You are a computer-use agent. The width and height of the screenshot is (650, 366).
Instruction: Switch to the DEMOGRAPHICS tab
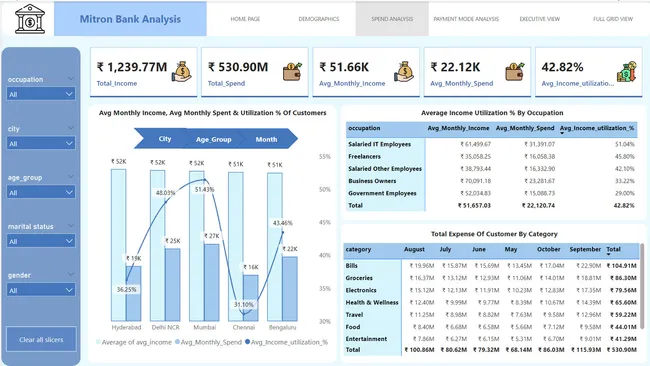(x=319, y=19)
